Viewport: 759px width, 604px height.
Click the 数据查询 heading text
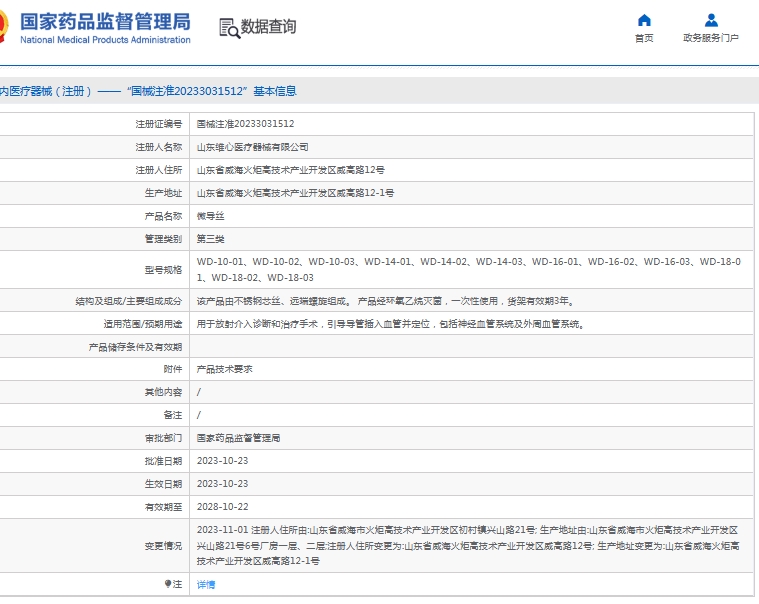269,27
